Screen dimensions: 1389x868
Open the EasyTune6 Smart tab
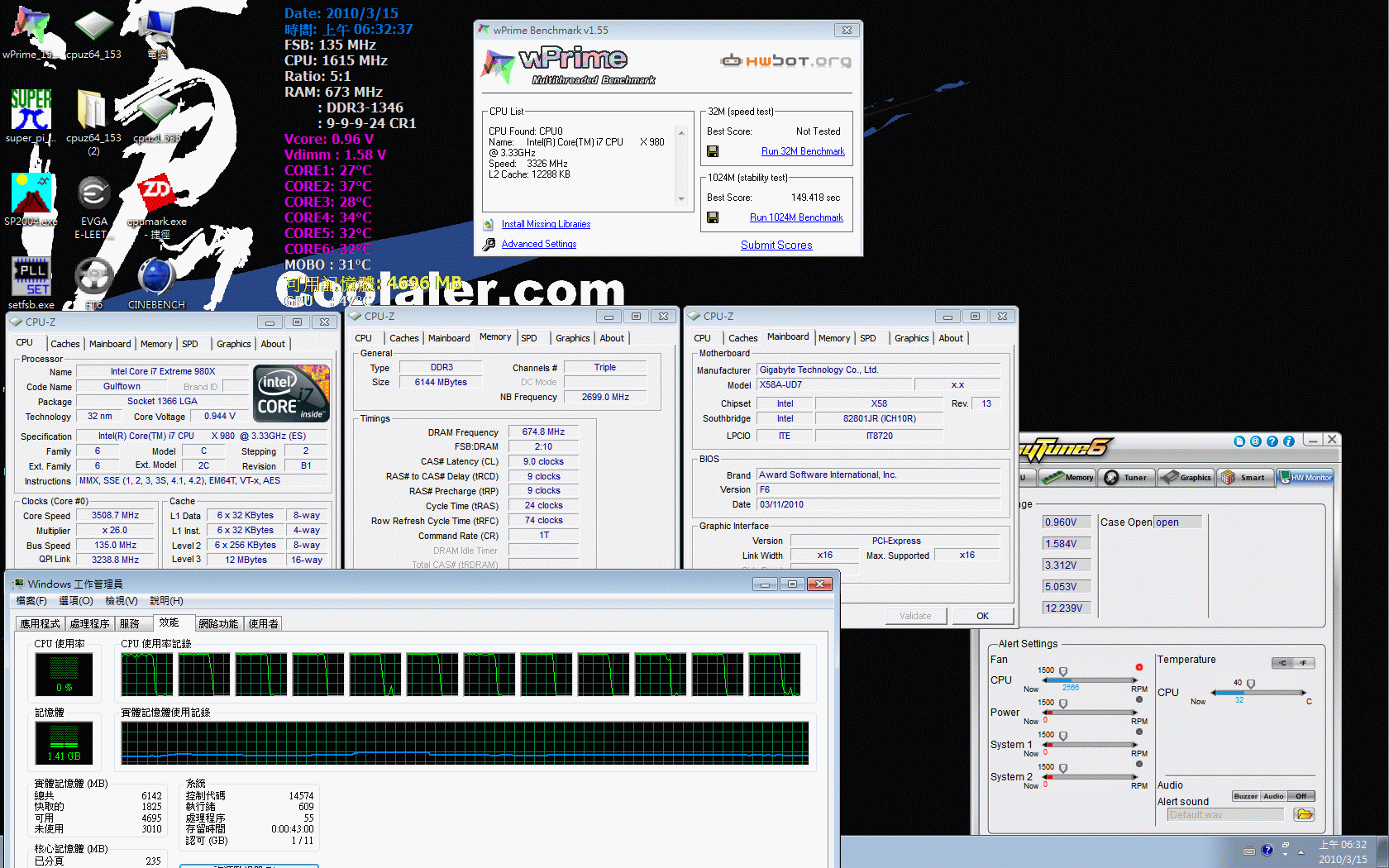coord(1244,477)
